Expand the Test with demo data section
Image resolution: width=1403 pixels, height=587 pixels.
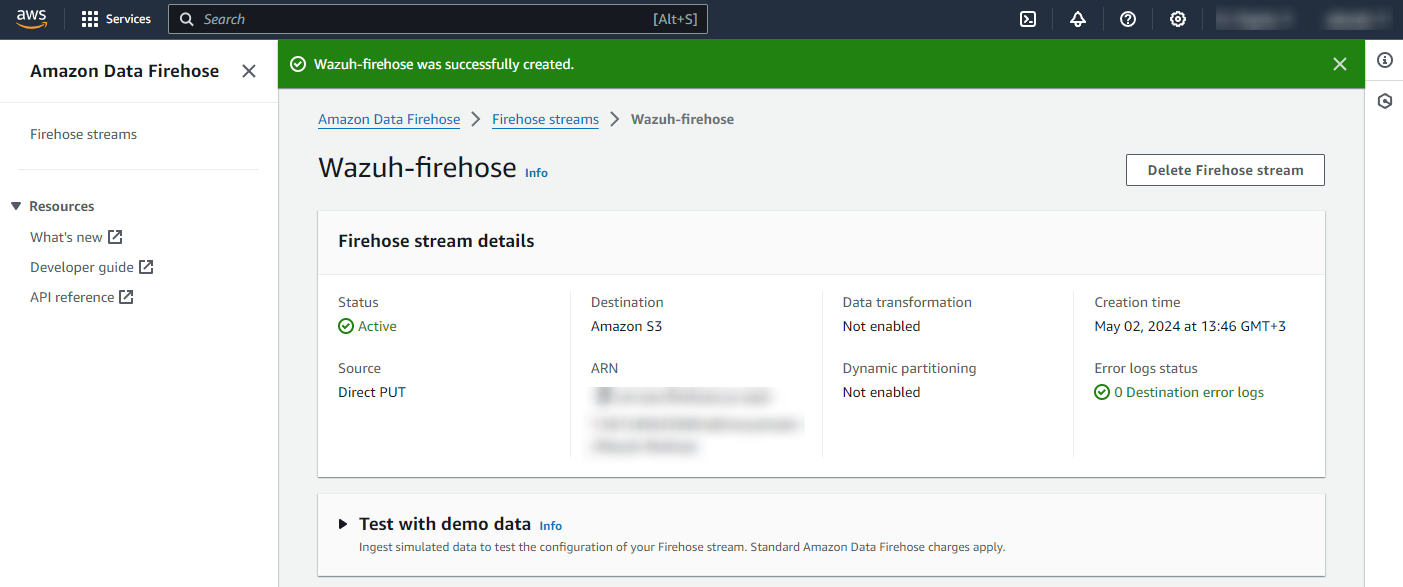pos(343,524)
